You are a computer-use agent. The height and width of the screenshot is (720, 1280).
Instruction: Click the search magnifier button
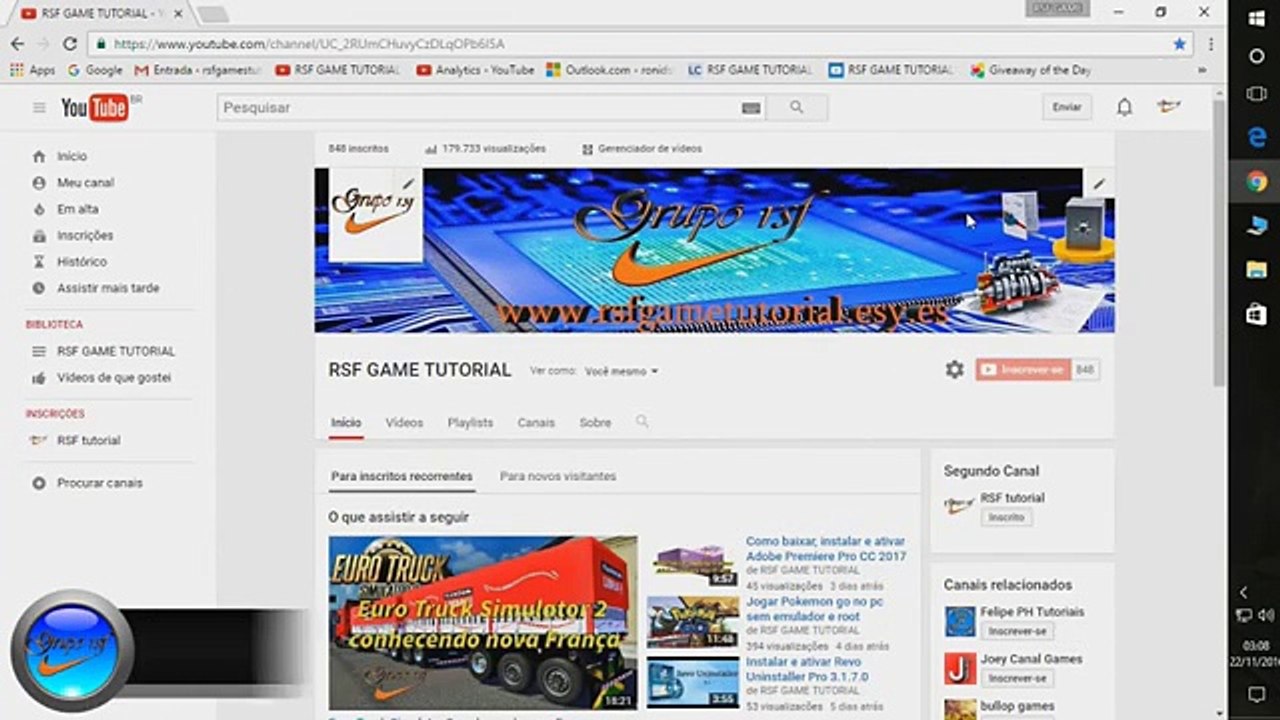(x=796, y=108)
